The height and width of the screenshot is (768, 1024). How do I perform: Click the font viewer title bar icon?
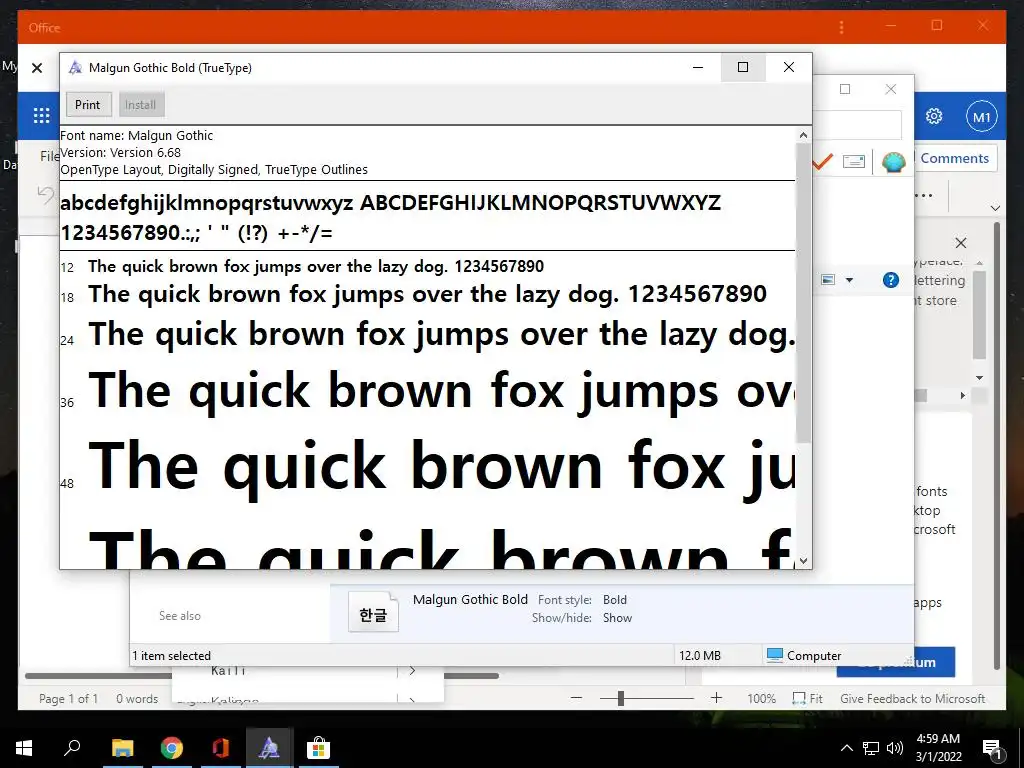click(x=75, y=67)
